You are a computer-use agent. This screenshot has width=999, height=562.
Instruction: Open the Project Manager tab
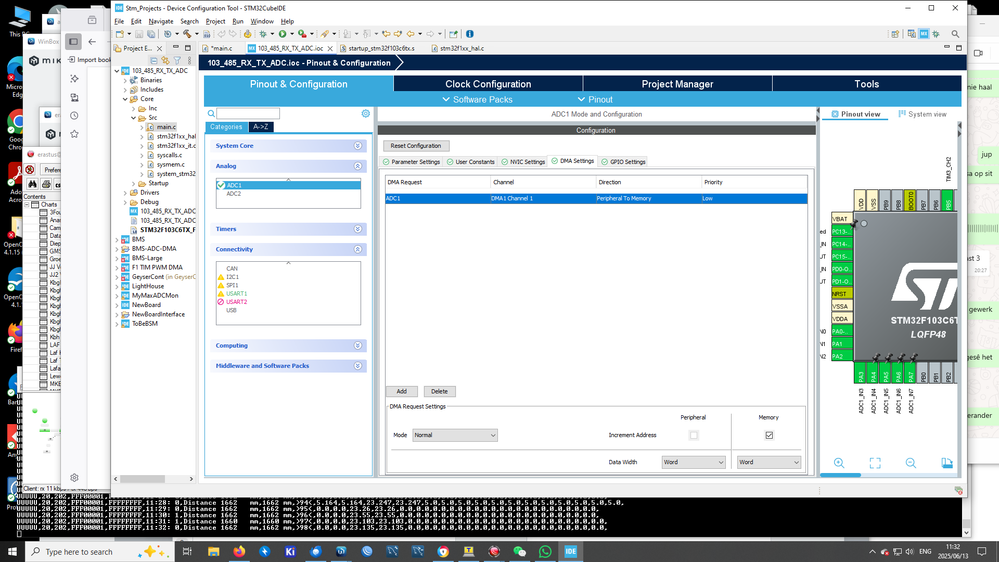point(677,84)
